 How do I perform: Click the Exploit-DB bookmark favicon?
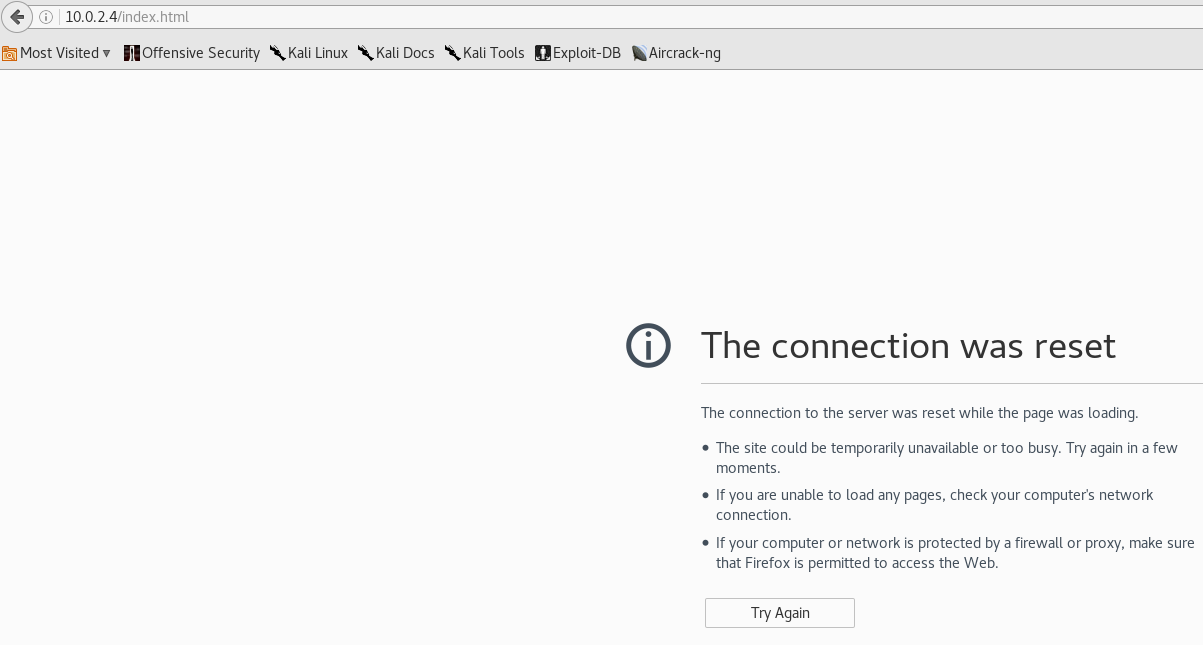(x=542, y=53)
